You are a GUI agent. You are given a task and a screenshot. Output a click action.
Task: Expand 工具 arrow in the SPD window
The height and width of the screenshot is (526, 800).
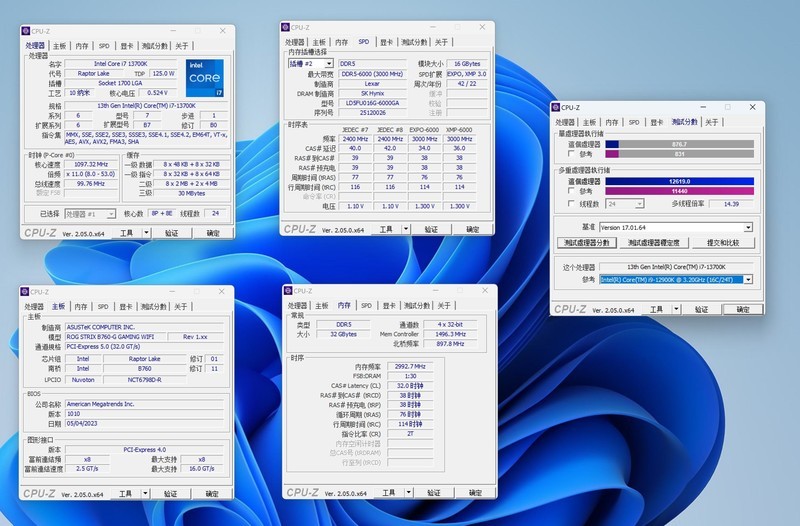click(x=406, y=230)
